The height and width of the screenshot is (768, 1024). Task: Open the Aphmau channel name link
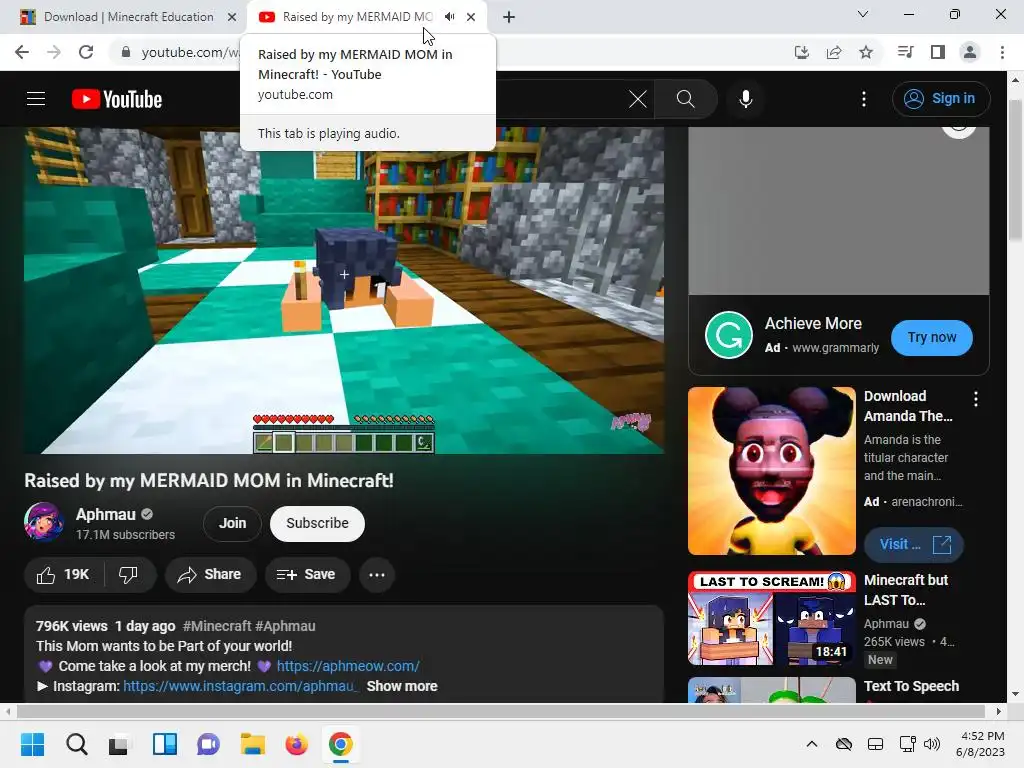coord(106,514)
